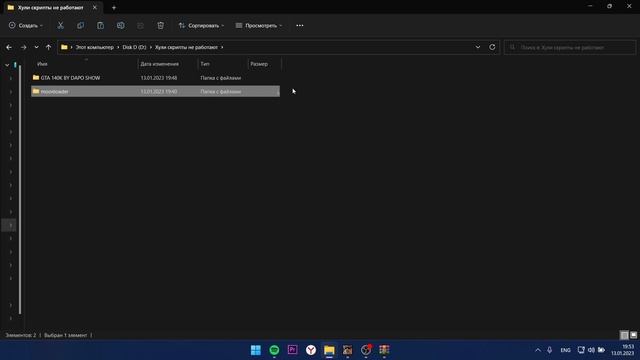The width and height of the screenshot is (640, 360).
Task: Switch to large thumbnails view button
Action: 633,335
